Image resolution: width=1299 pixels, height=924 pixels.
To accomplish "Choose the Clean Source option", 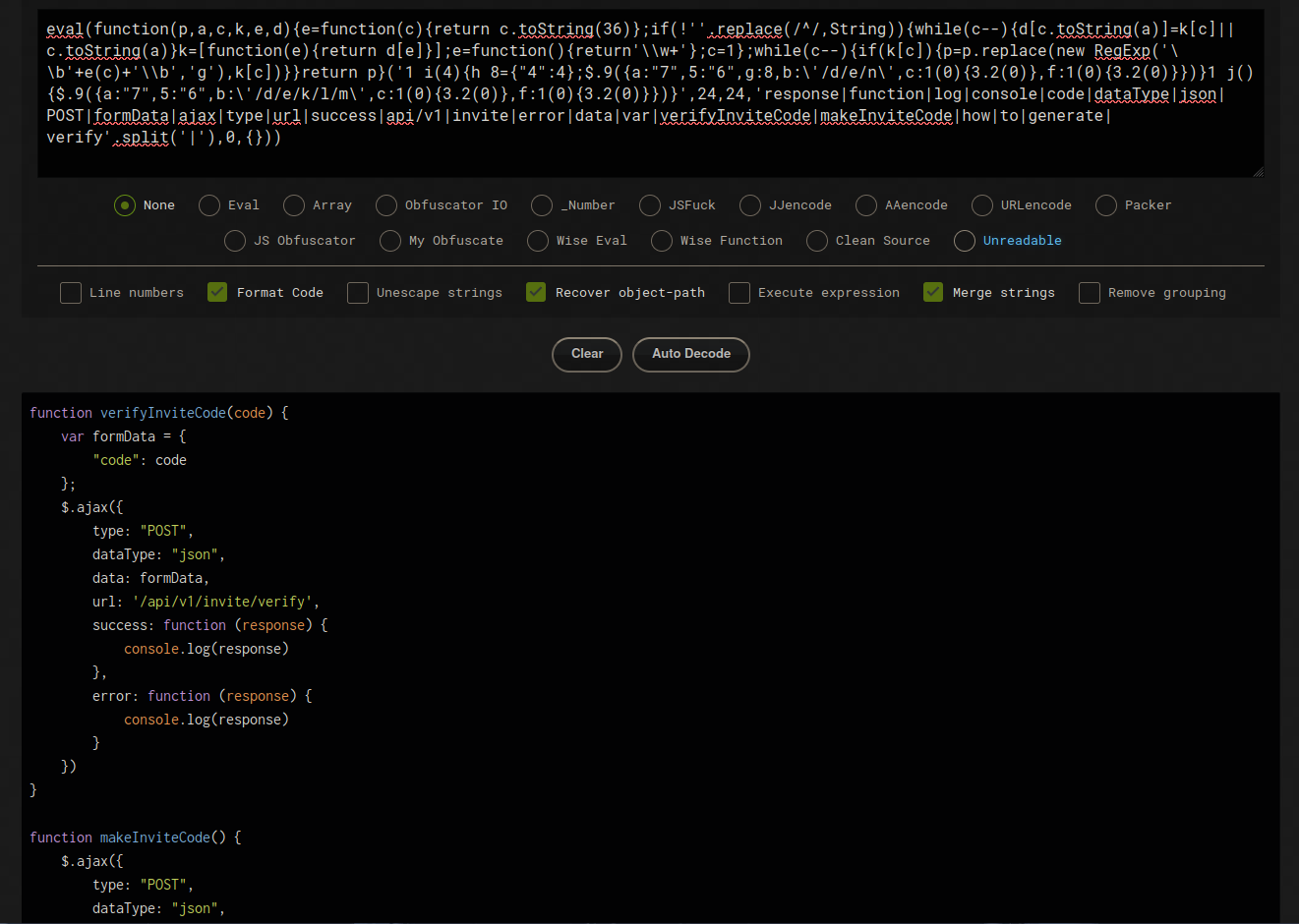I will (817, 241).
